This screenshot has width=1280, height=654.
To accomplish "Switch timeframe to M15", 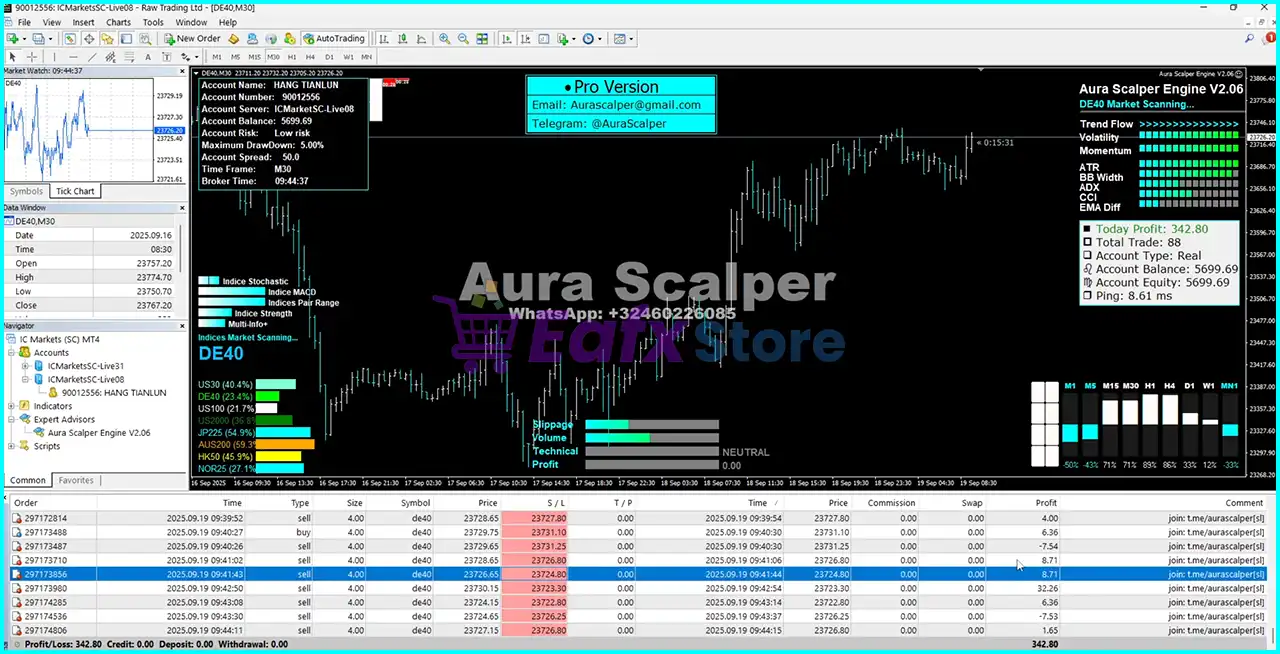I will coord(254,57).
